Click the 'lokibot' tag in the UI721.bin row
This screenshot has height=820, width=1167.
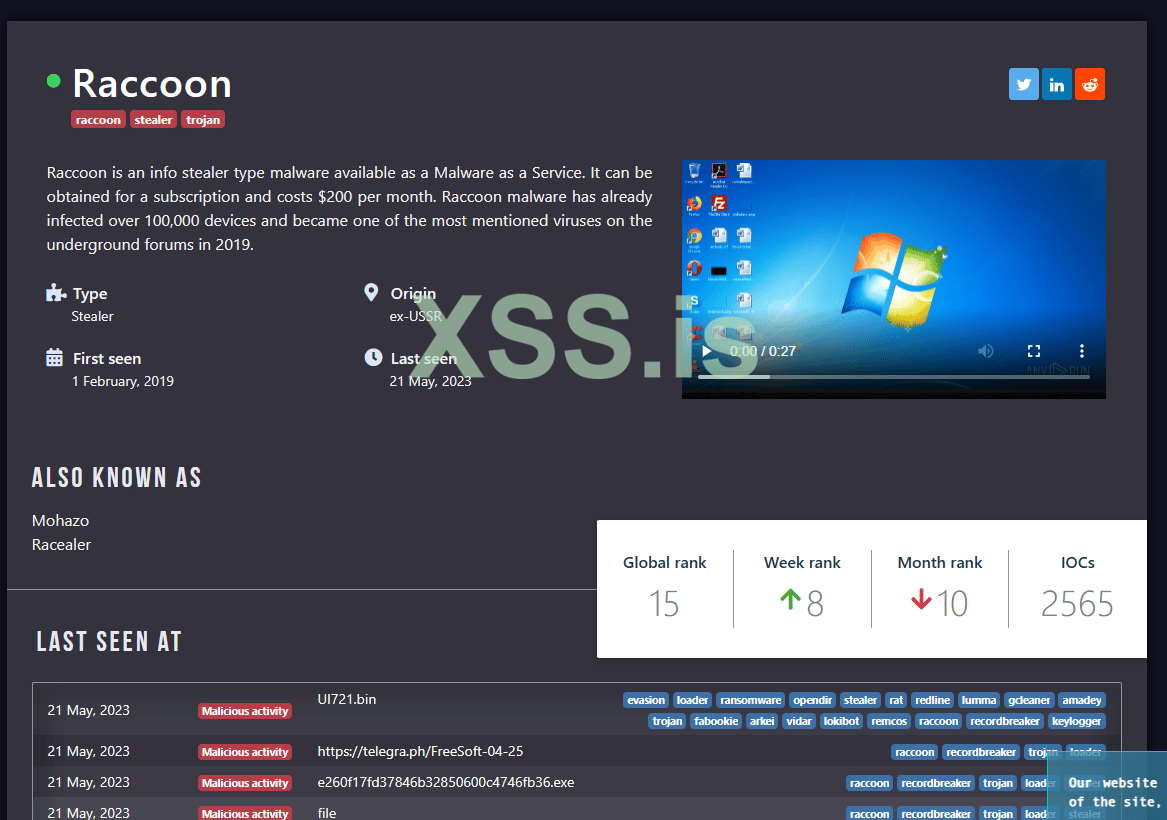coord(841,721)
